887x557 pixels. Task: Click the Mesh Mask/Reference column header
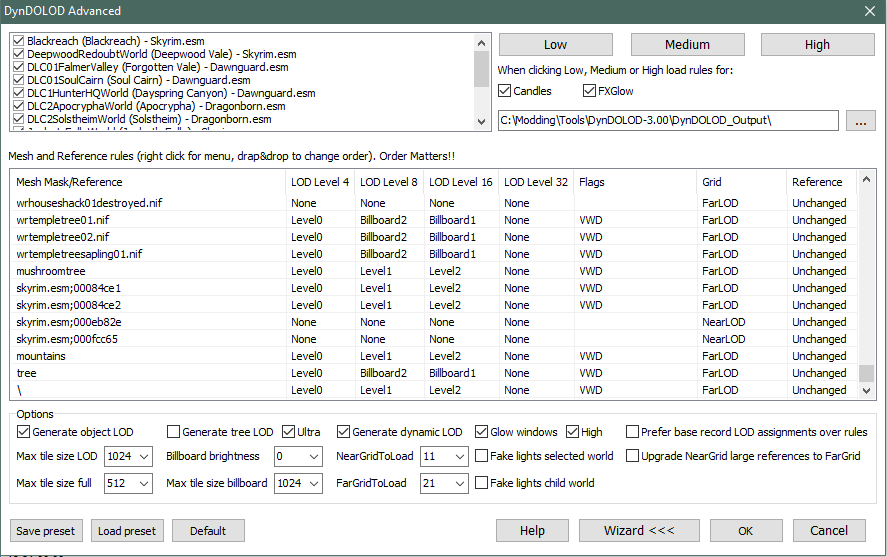(x=148, y=182)
